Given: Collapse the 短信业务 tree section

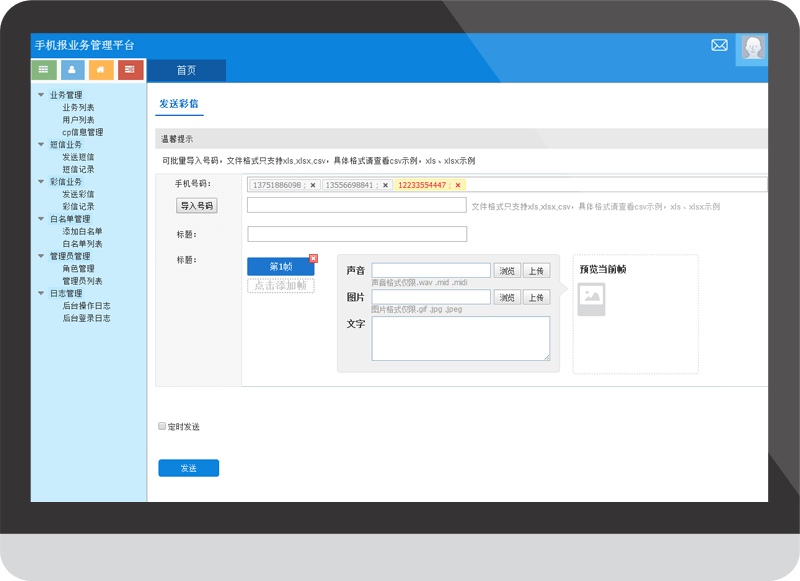Looking at the screenshot, I should click(41, 144).
